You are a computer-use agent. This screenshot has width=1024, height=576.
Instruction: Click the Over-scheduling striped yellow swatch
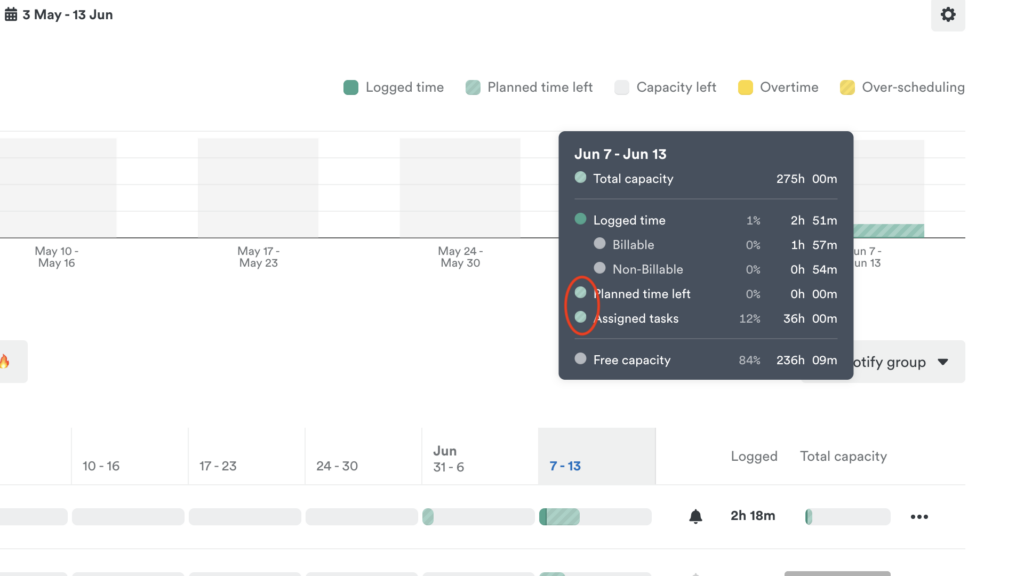(x=847, y=88)
